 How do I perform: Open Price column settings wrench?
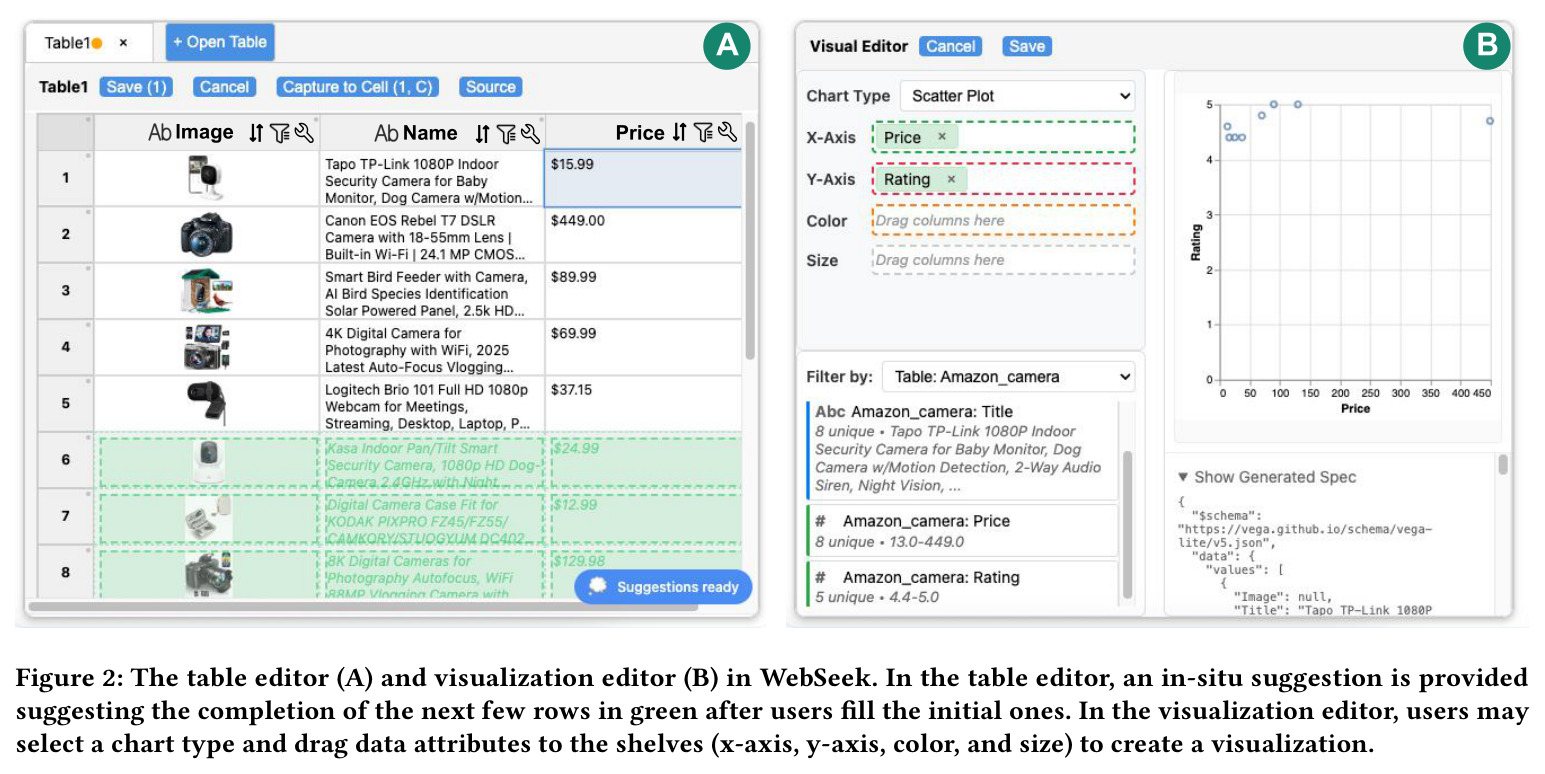click(x=727, y=133)
